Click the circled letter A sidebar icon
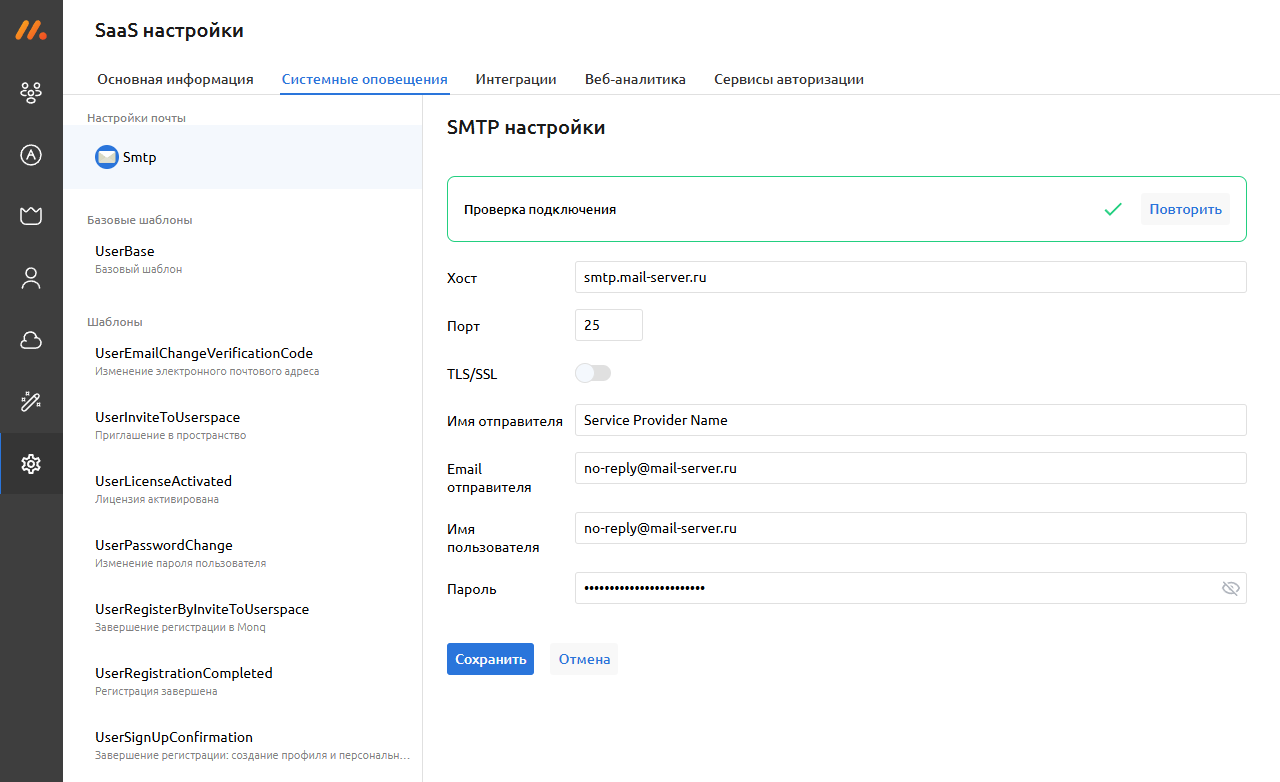The image size is (1280, 782). 31,154
